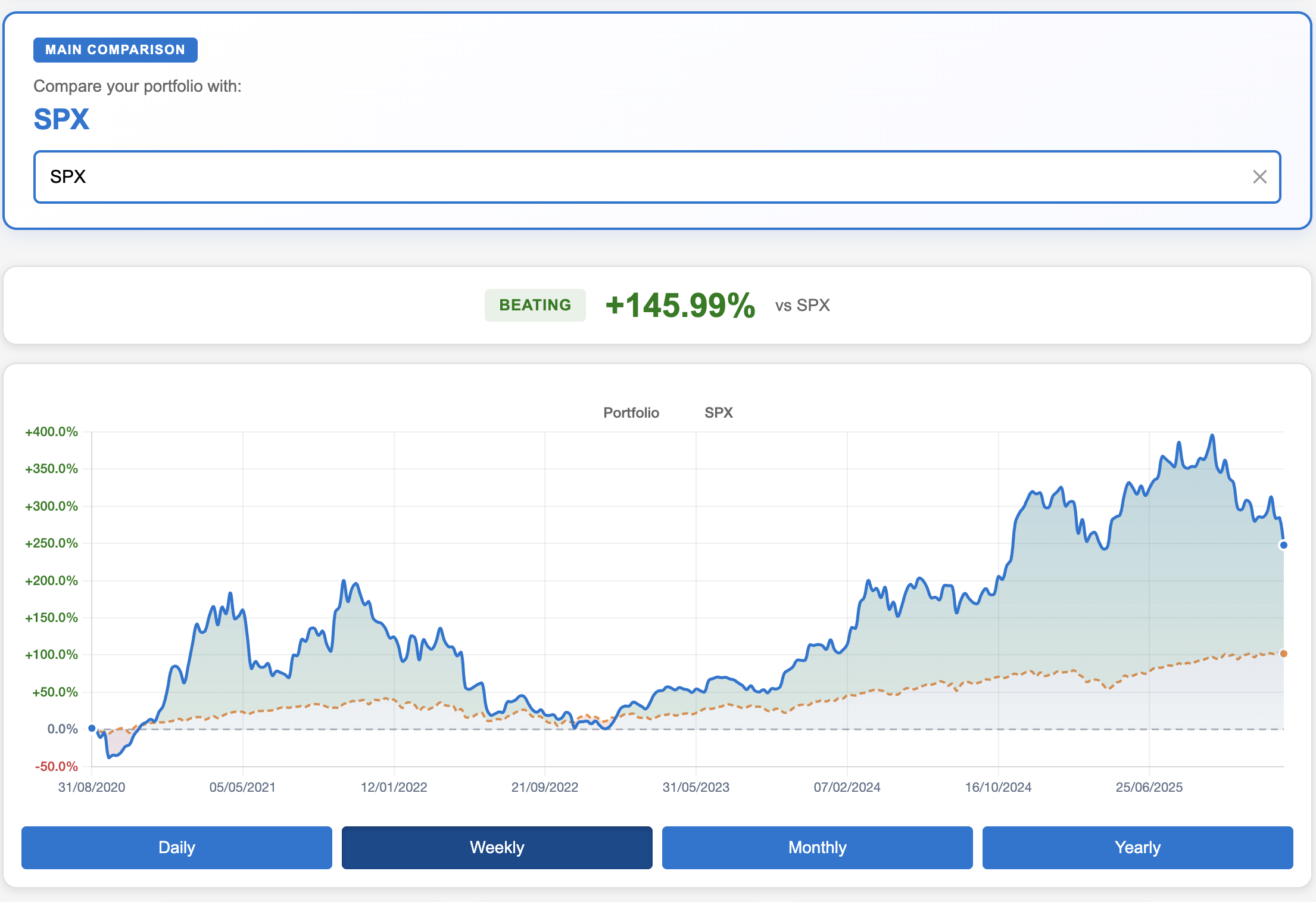The width and height of the screenshot is (1316, 902).
Task: Toggle the Portfolio legend entry
Action: [631, 413]
